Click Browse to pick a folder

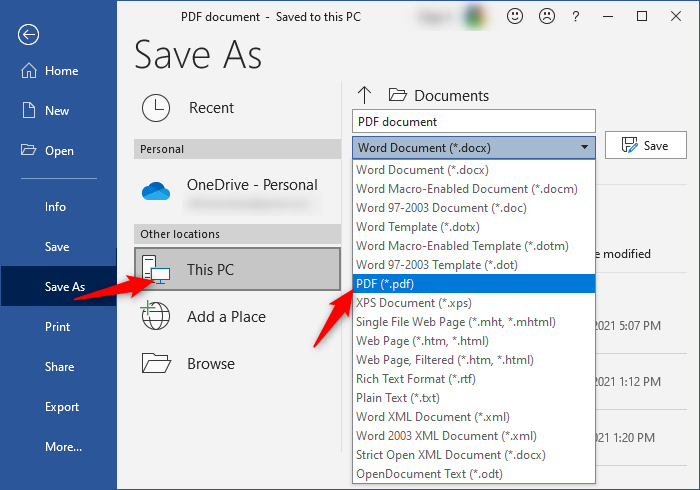click(x=237, y=363)
